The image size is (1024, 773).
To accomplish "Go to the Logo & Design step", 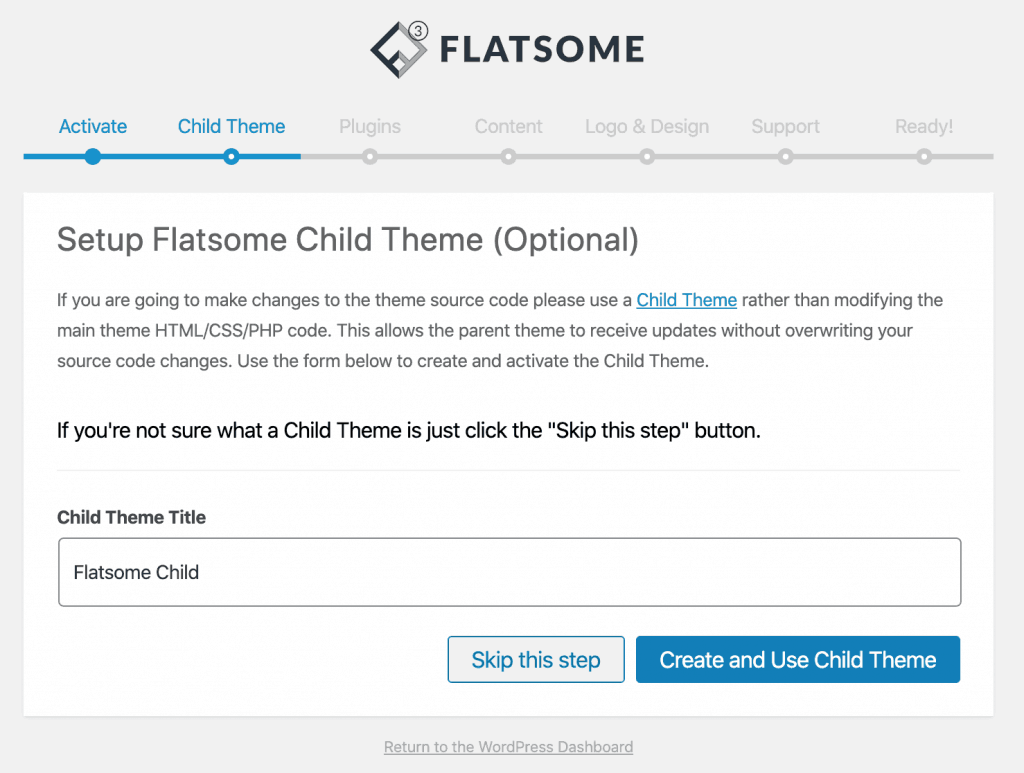I will click(646, 126).
